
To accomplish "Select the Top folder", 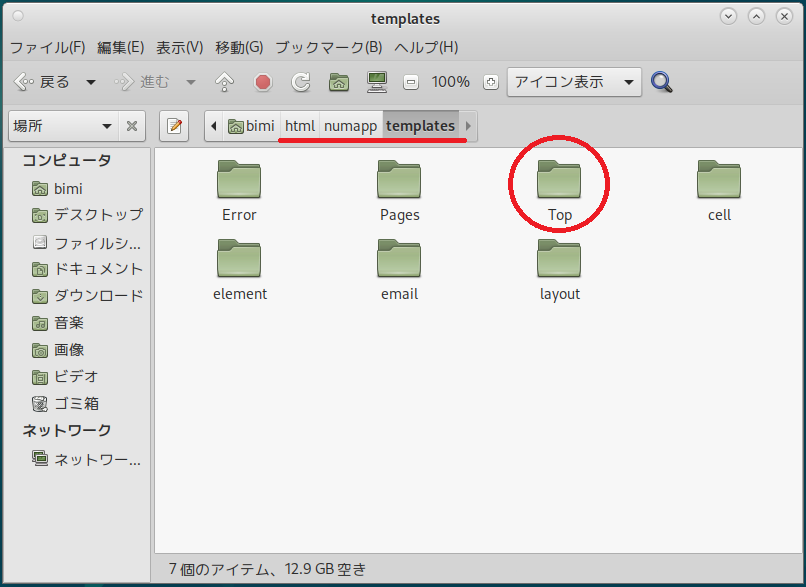I will click(559, 191).
